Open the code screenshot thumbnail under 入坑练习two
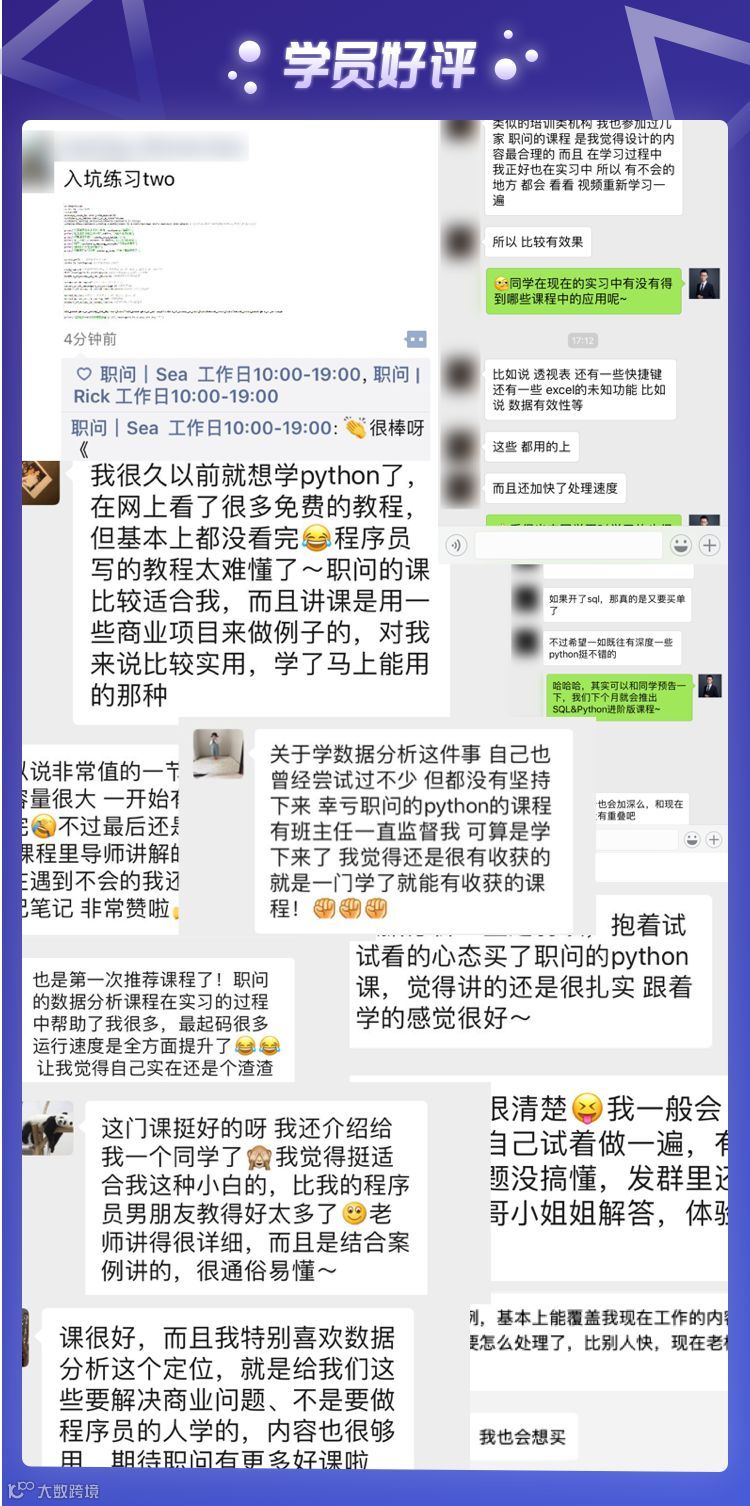The height and width of the screenshot is (1506, 750). tap(172, 258)
